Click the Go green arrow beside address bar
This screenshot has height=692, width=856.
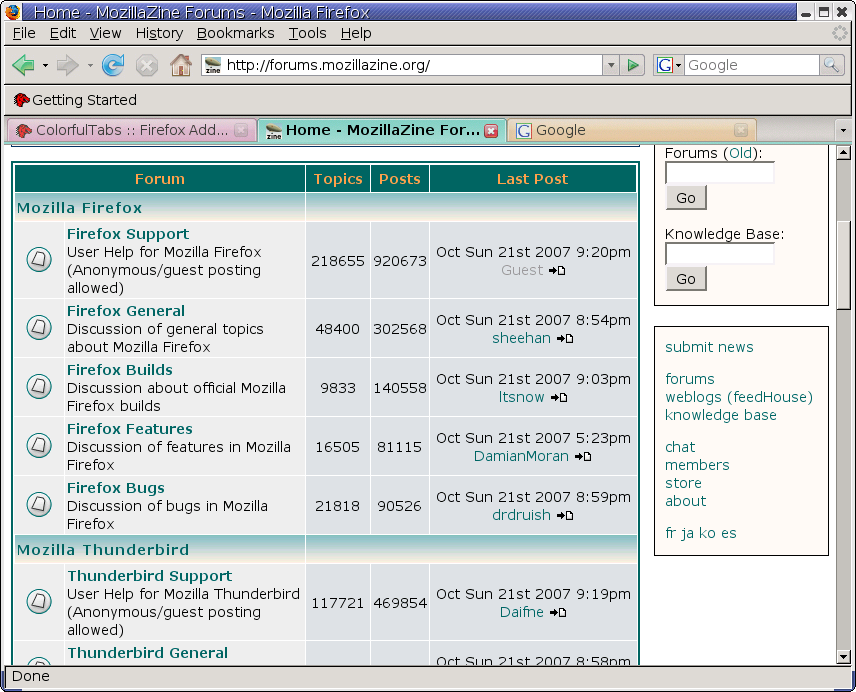coord(633,65)
